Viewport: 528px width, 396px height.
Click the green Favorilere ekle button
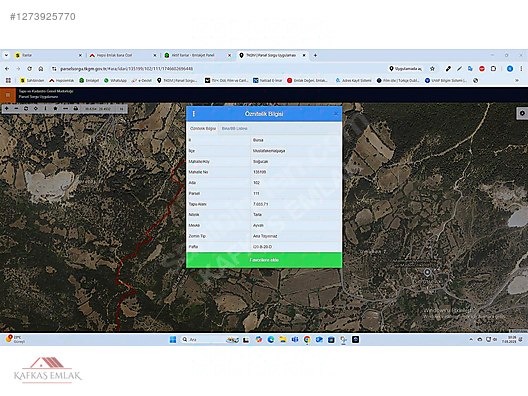coord(264,260)
